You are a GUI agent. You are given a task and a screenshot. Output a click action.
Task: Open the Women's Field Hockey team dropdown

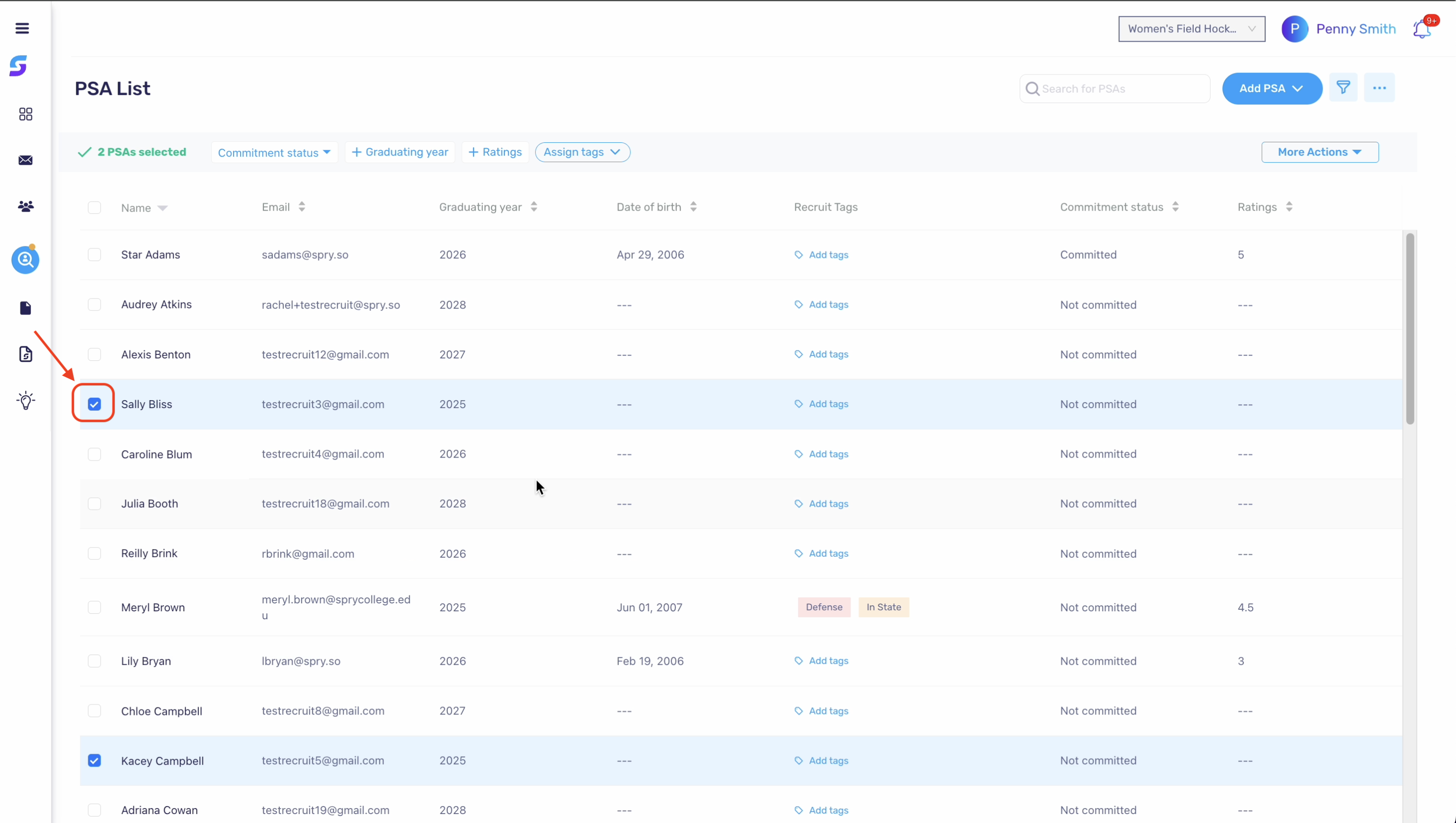(x=1192, y=29)
